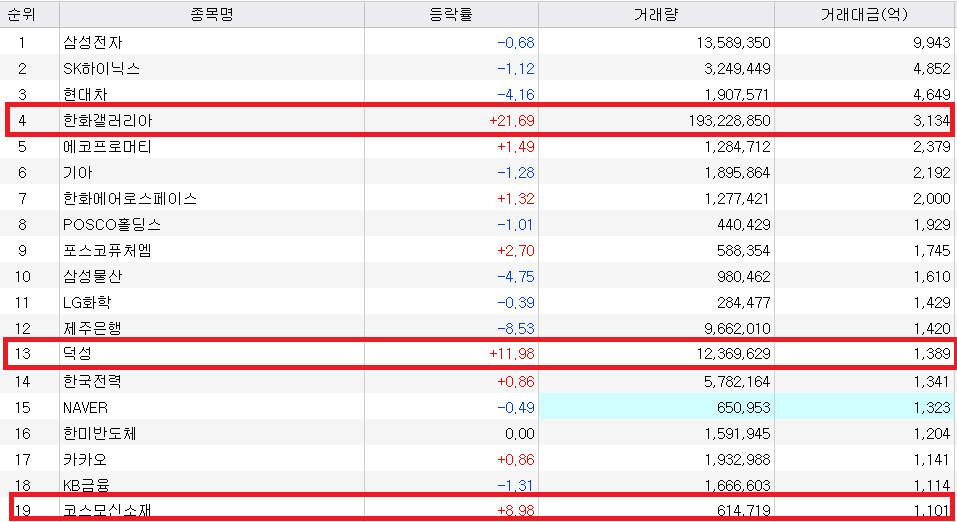Click the +1.49 change rate value
This screenshot has height=522, width=957.
[x=516, y=147]
